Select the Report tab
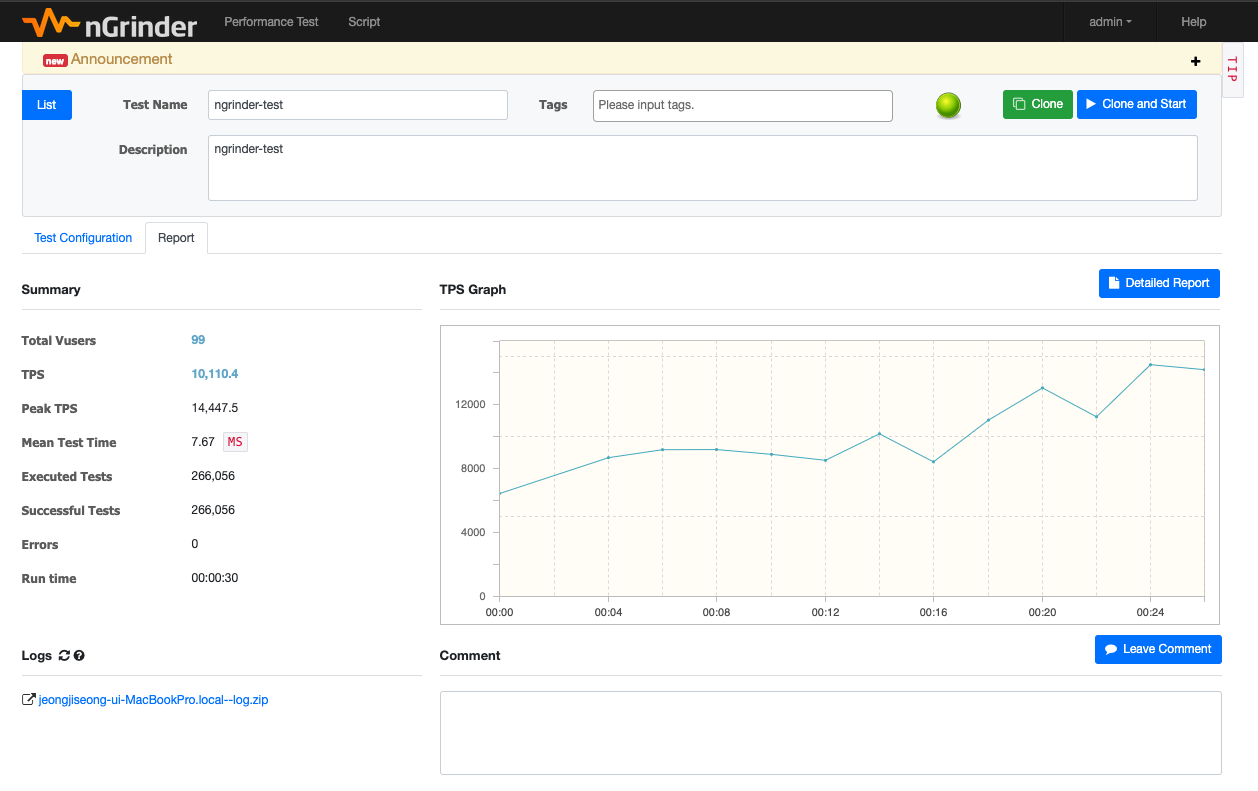Screen dimensions: 1258x791 pos(176,238)
